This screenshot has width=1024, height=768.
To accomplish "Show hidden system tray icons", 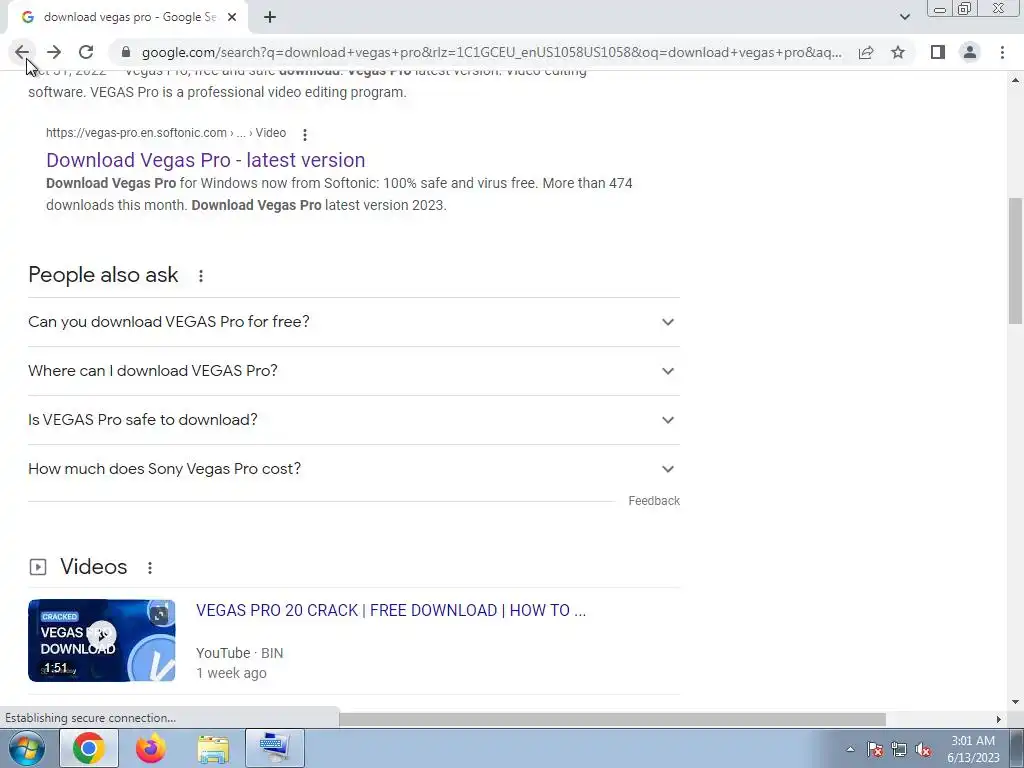I will click(850, 749).
